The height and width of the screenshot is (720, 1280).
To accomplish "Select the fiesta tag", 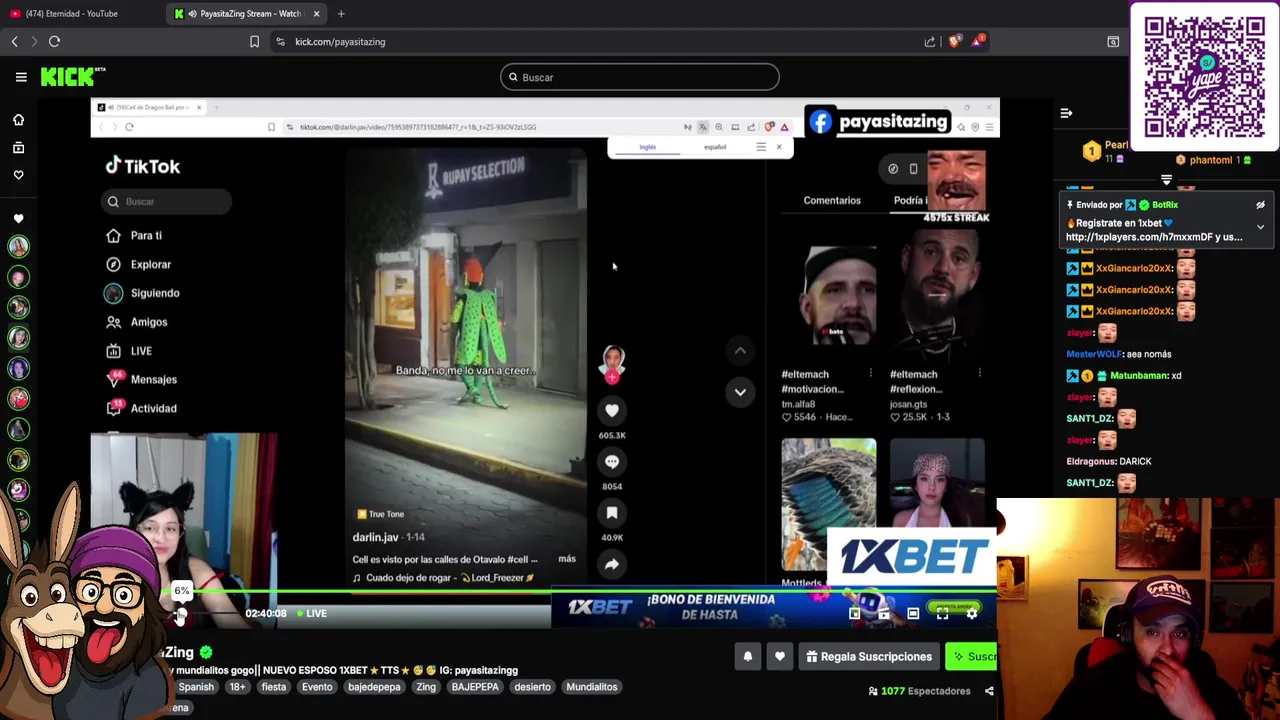I will click(273, 687).
